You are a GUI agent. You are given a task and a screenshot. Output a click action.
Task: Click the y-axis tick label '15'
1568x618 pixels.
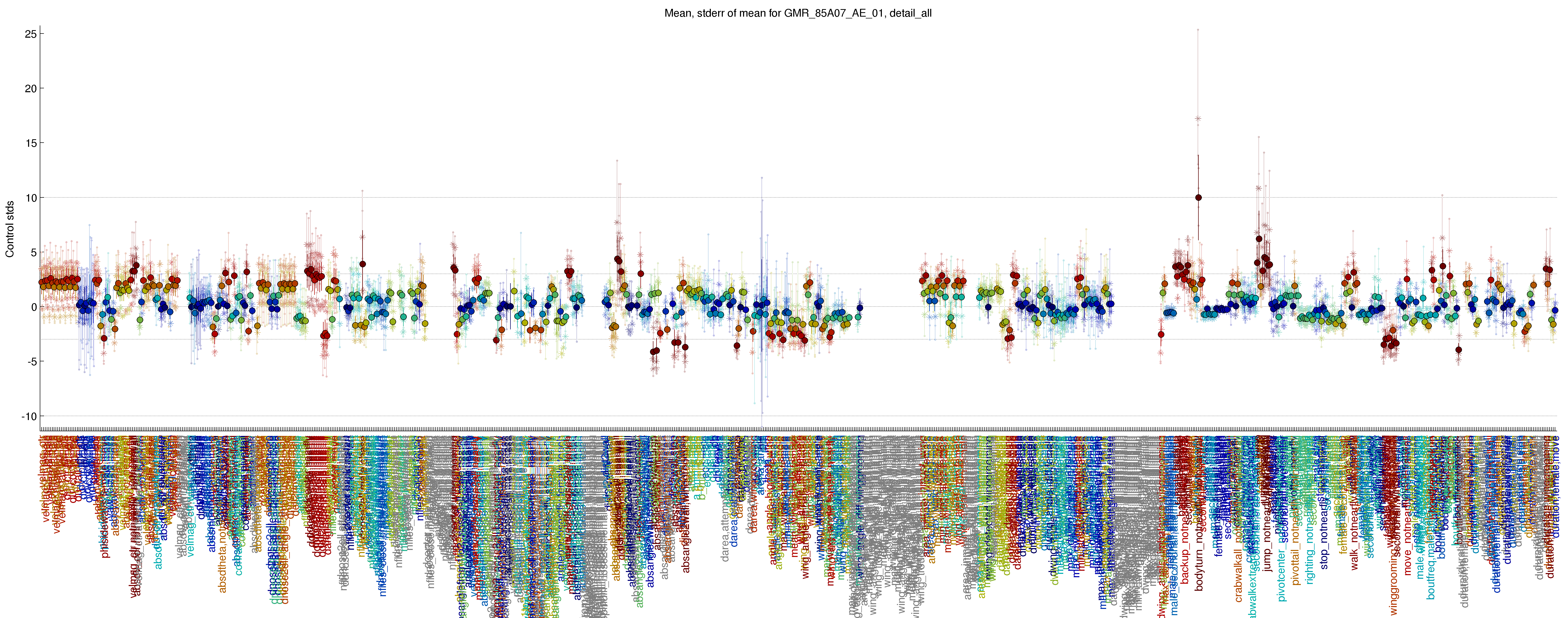point(30,144)
